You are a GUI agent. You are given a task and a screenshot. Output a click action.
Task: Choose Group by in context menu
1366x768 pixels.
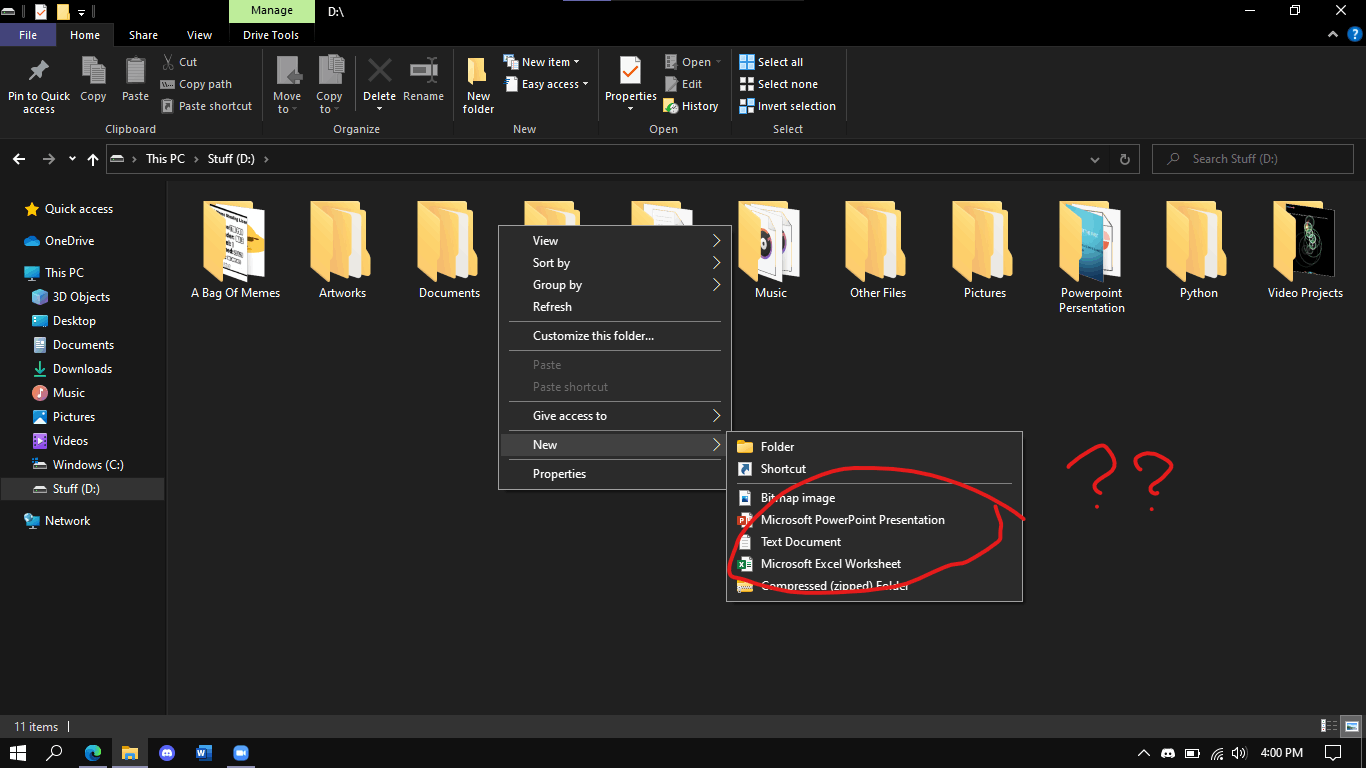[615, 285]
